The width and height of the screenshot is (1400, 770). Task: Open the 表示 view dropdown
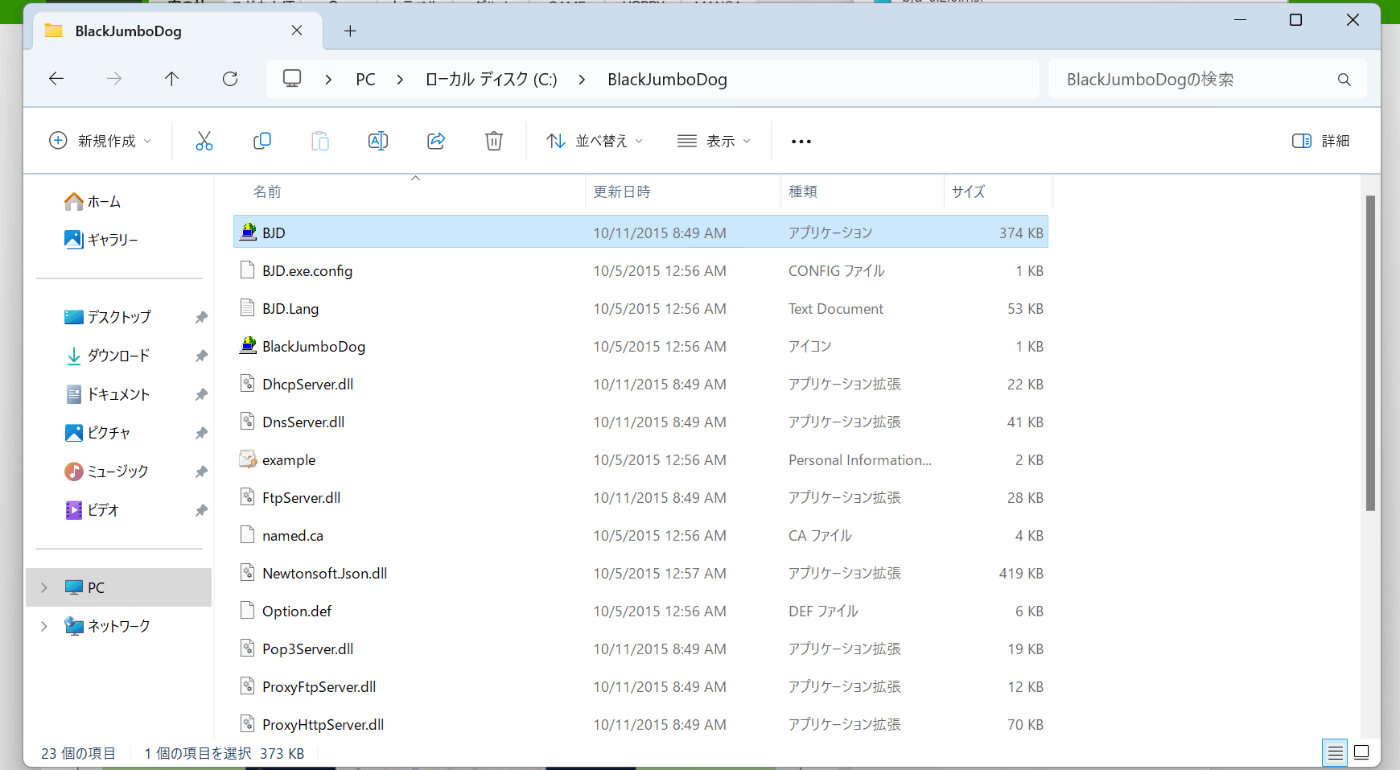[714, 141]
